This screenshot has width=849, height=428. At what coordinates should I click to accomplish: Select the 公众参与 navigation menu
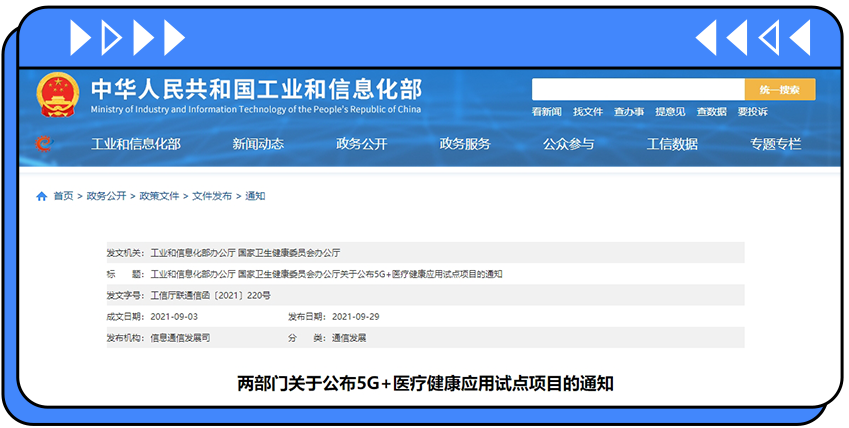pyautogui.click(x=569, y=144)
